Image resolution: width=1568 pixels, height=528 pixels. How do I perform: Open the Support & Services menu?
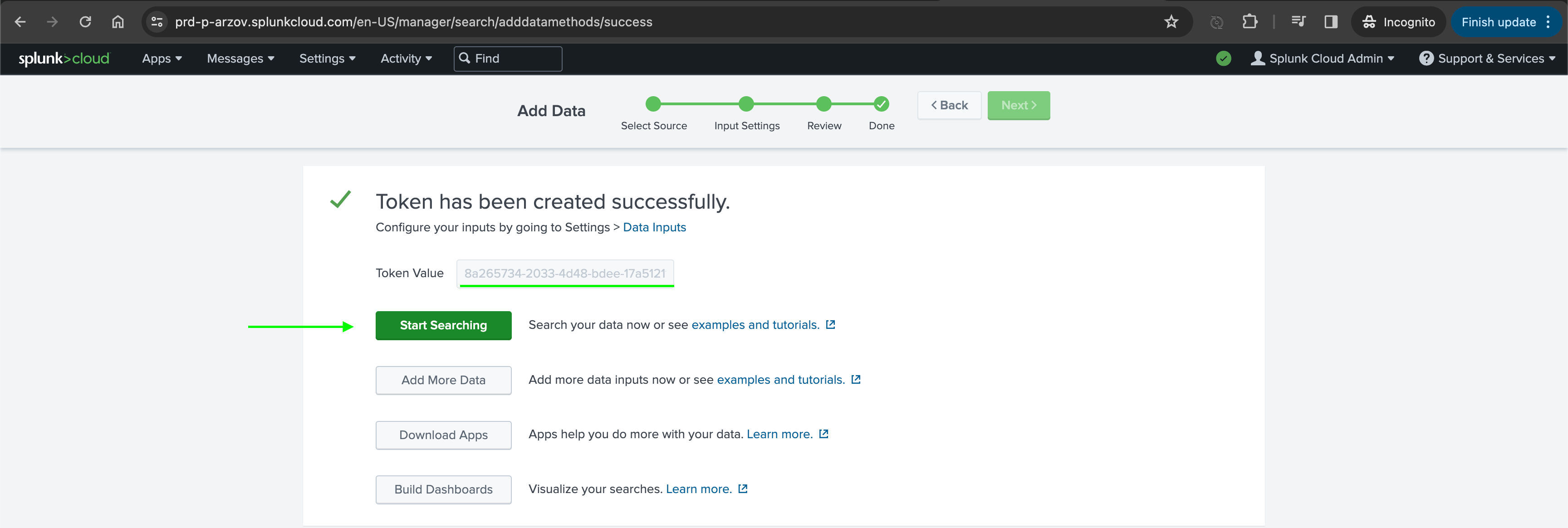(1487, 59)
